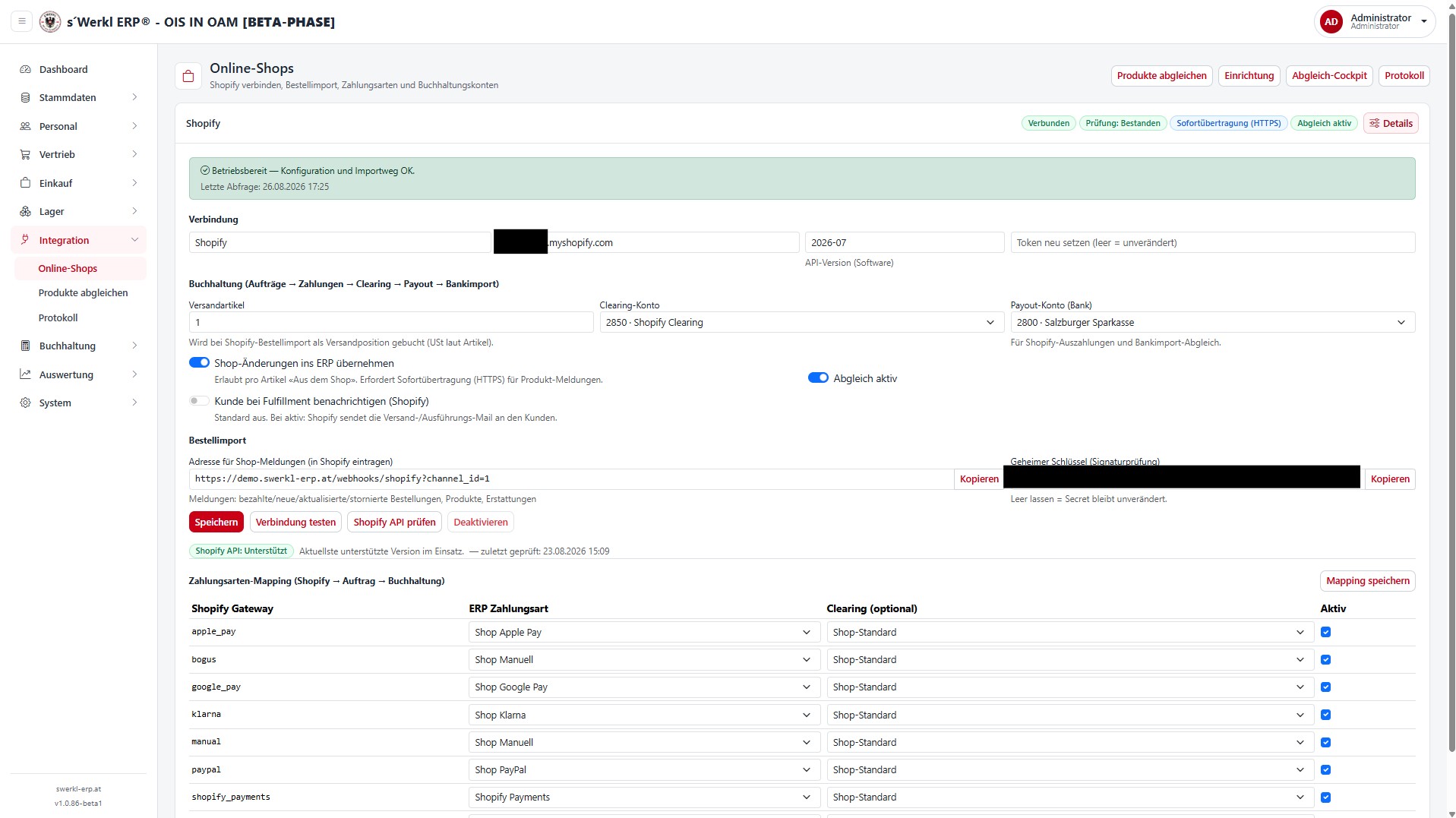
Task: Uncheck Aktiv checkbox for bogus
Action: point(1325,659)
